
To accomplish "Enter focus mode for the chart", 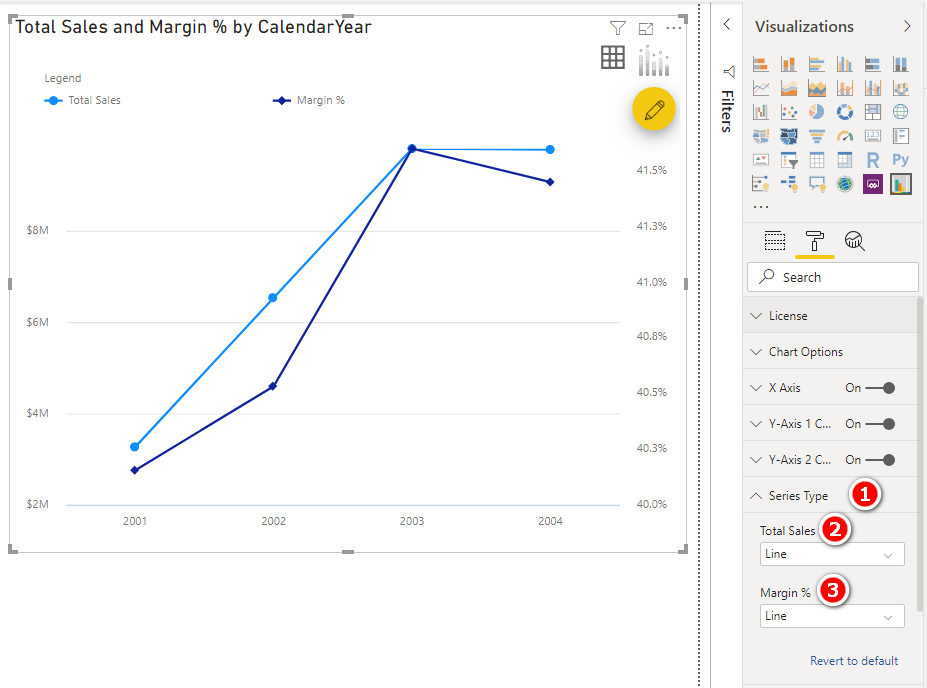I will tap(646, 28).
